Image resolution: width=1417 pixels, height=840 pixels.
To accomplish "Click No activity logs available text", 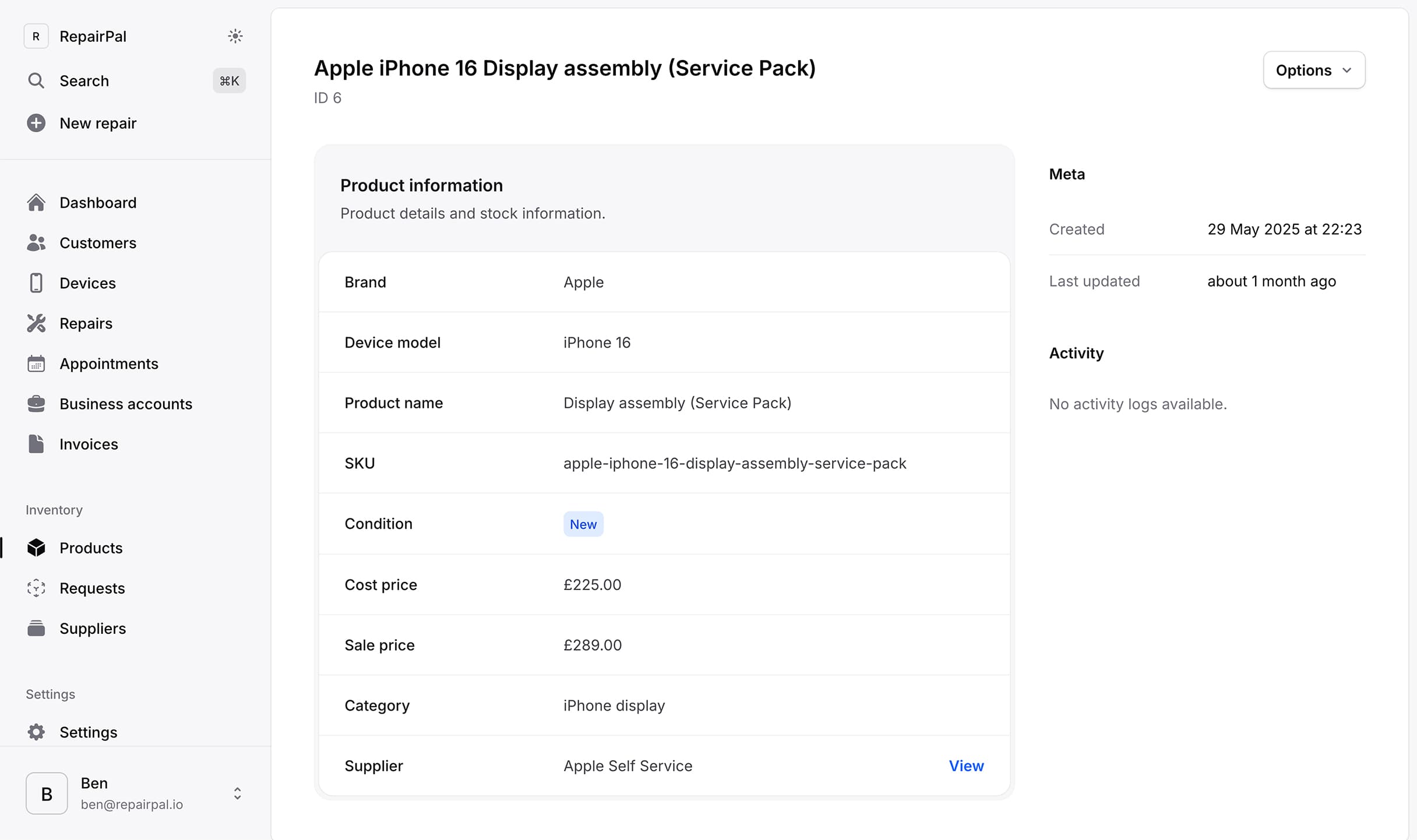I will [1138, 404].
